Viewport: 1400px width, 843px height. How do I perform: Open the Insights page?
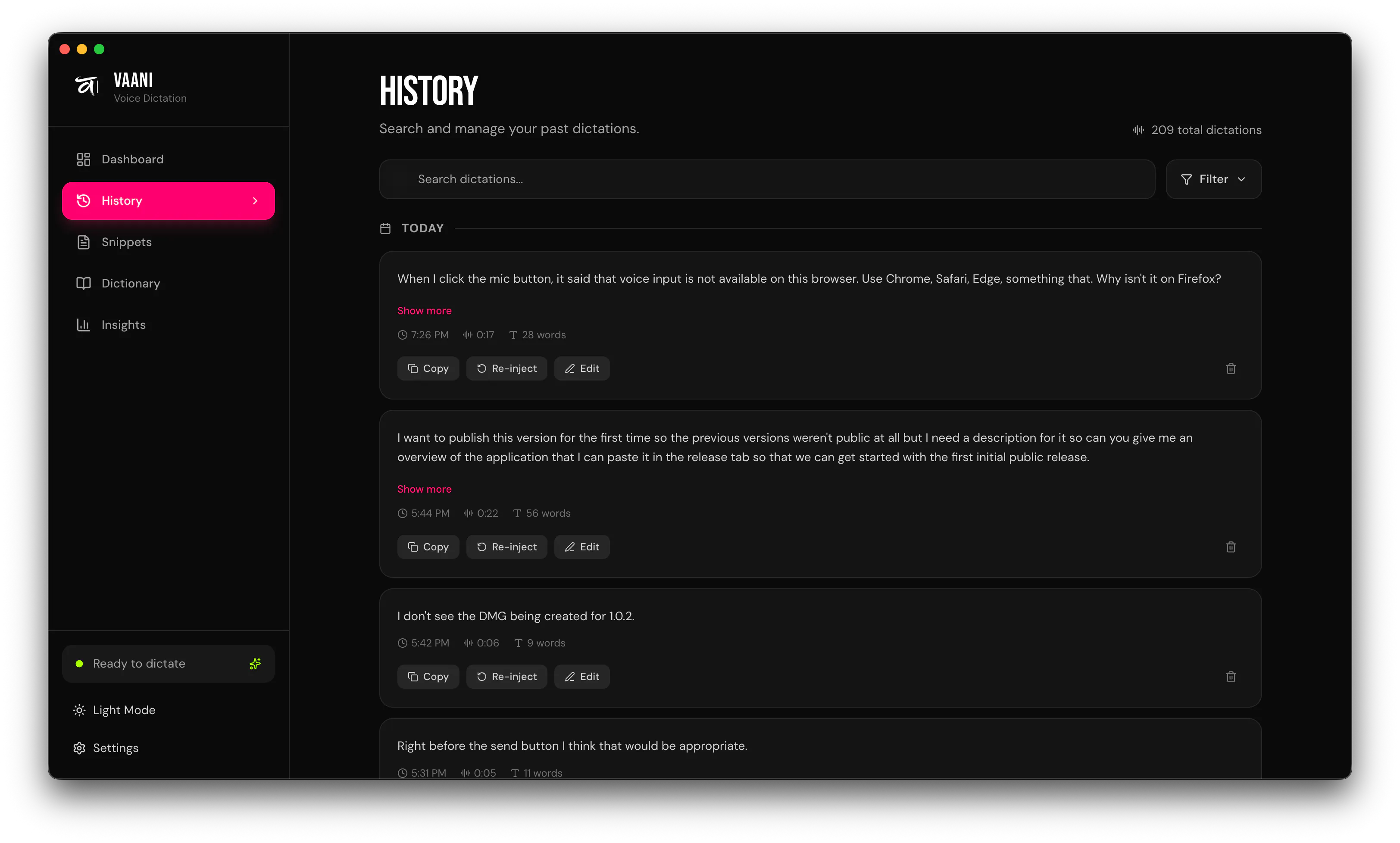point(168,325)
